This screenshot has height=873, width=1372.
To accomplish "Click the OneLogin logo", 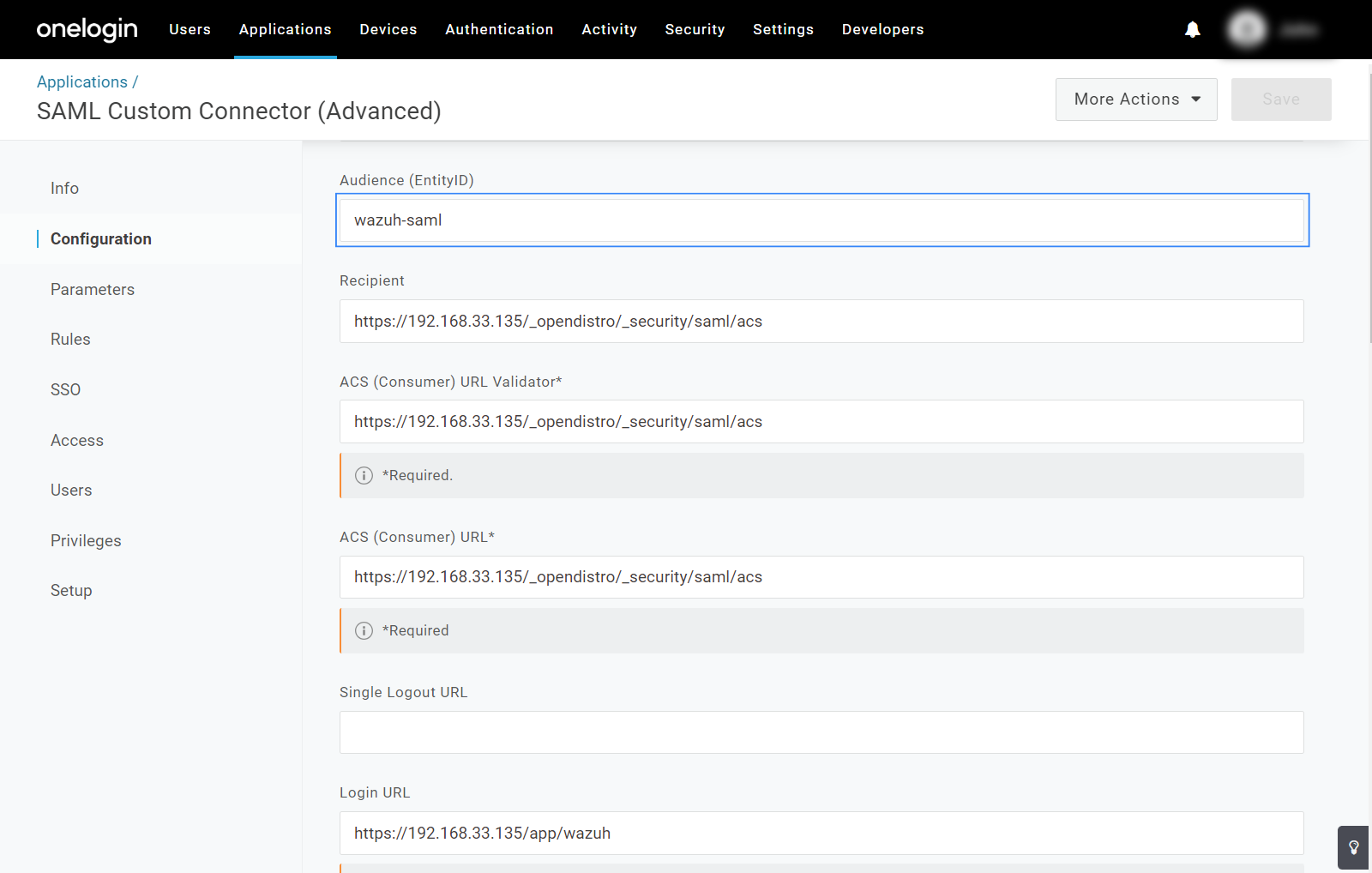I will click(x=87, y=30).
